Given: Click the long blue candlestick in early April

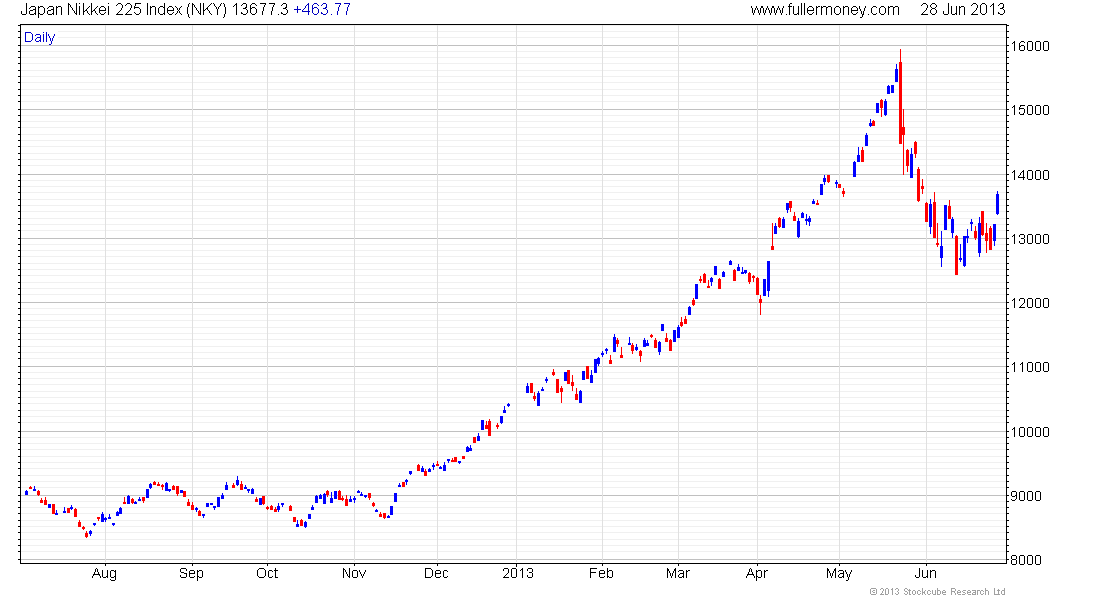Looking at the screenshot, I should click(768, 277).
